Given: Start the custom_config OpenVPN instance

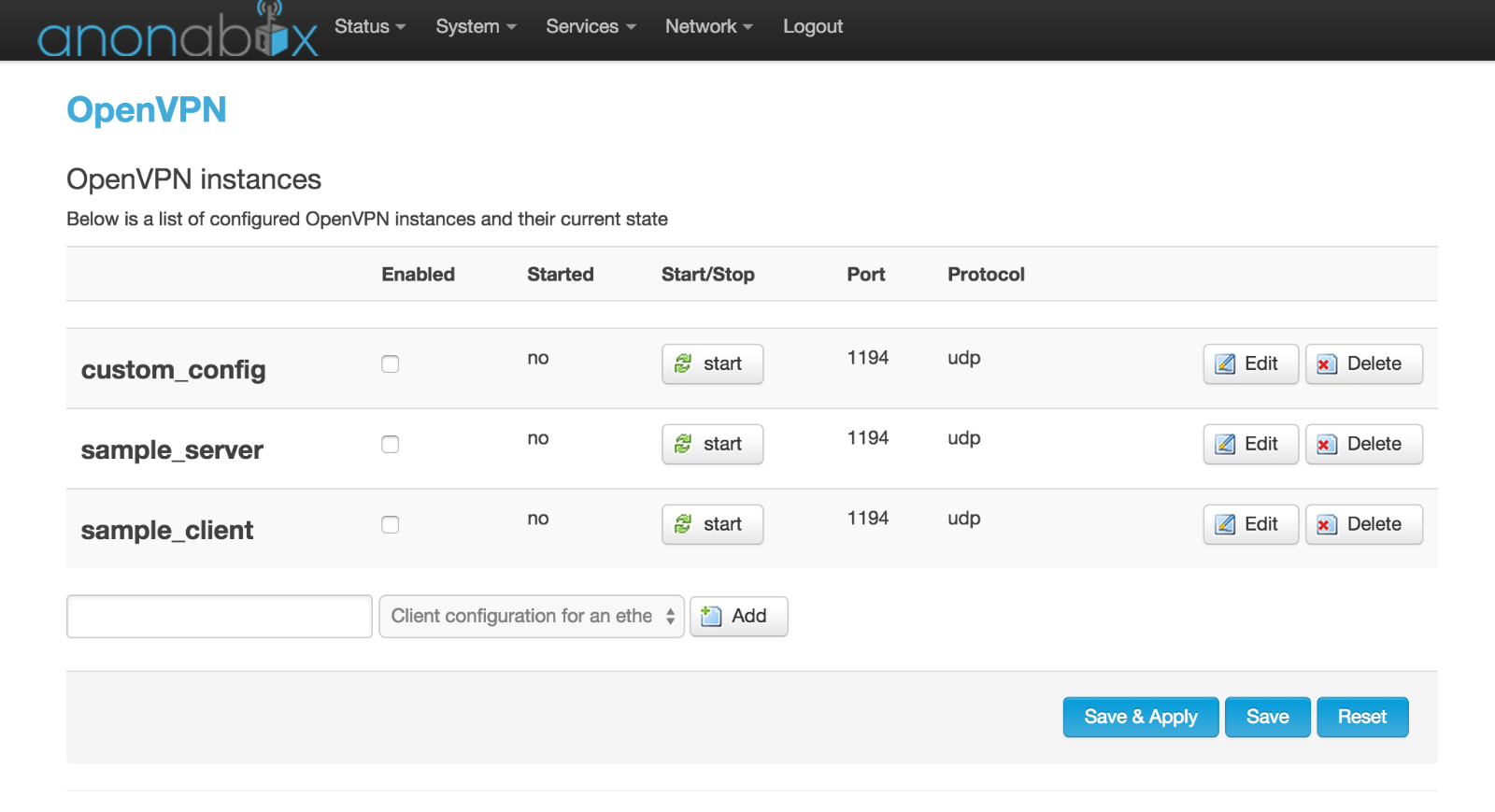Looking at the screenshot, I should (x=712, y=364).
